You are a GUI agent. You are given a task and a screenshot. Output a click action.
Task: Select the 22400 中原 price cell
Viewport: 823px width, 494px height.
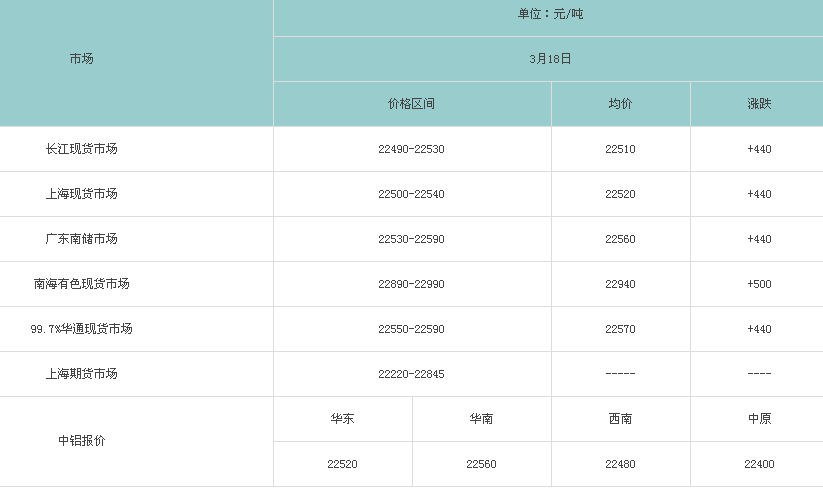point(759,464)
